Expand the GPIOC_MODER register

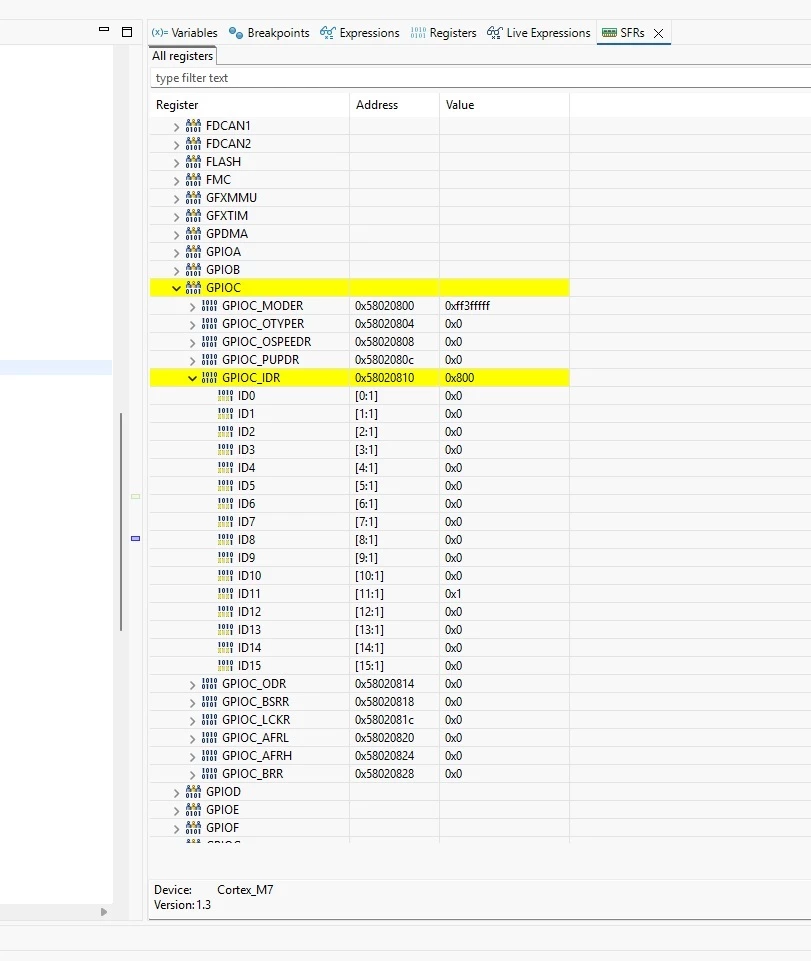[192, 306]
